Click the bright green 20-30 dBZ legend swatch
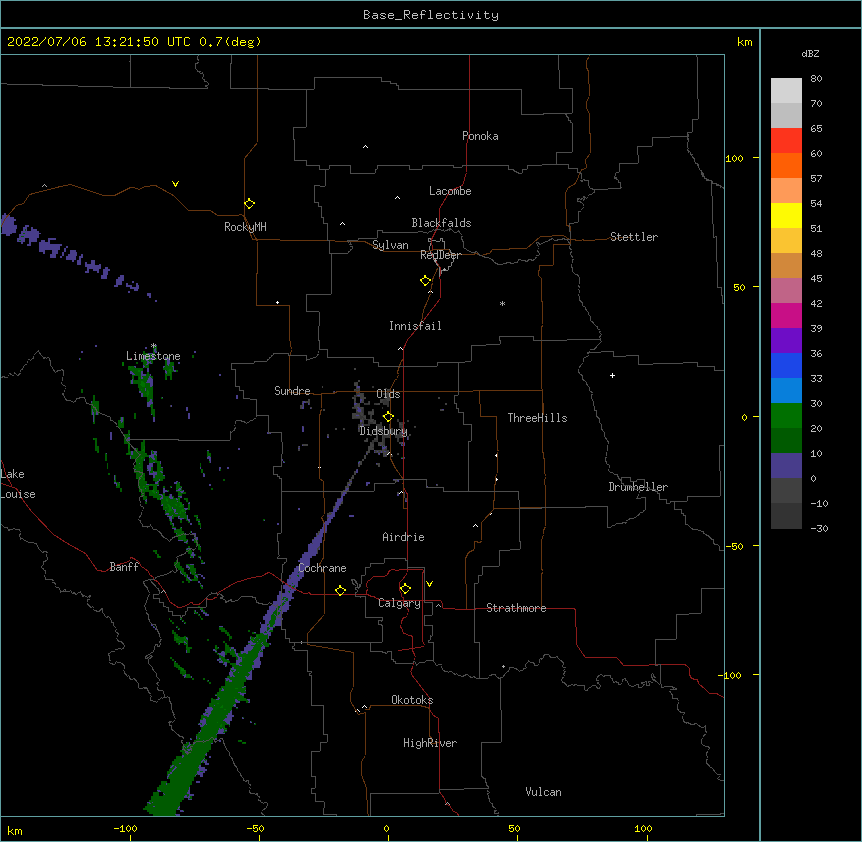This screenshot has height=842, width=862. pos(786,416)
